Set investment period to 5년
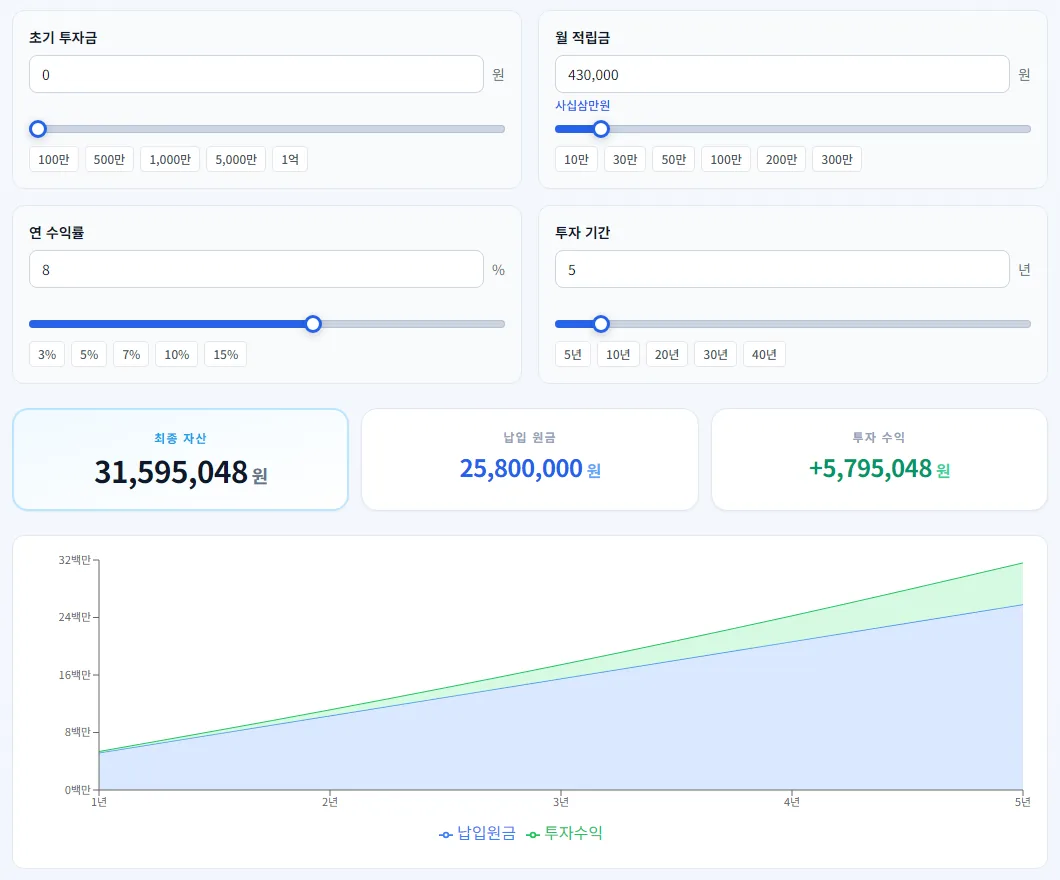Screen dimensions: 1060x880 [x=573, y=354]
